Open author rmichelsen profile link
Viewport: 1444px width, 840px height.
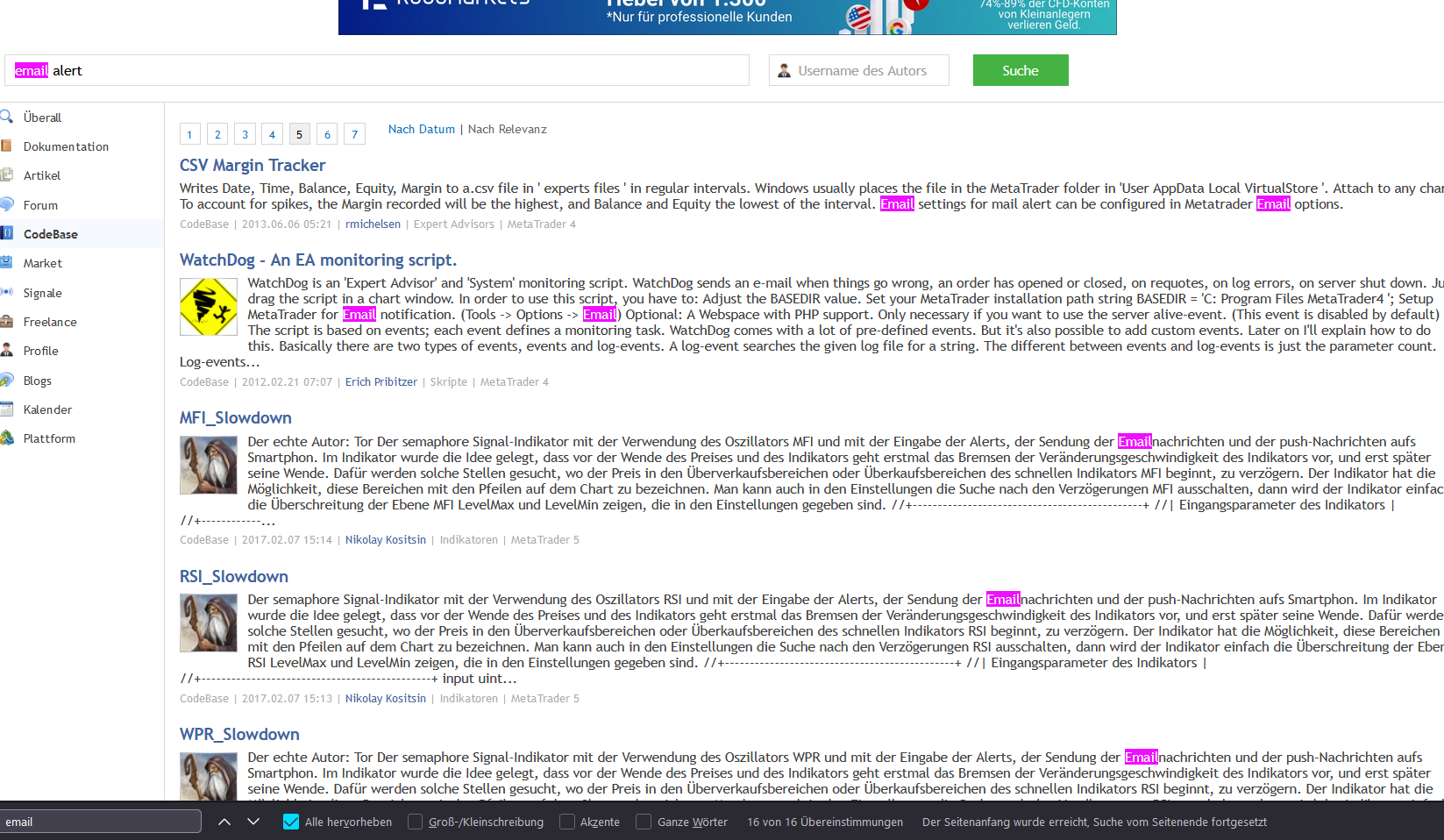(373, 224)
